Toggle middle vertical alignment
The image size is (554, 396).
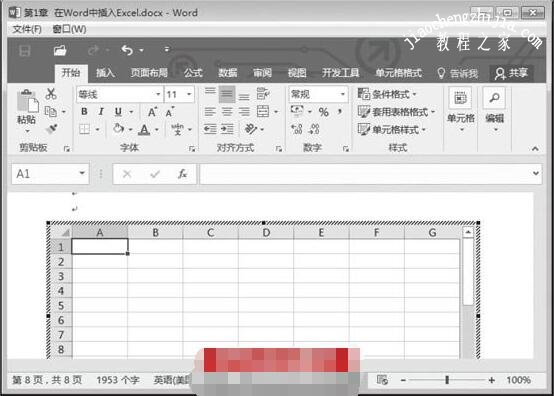click(227, 94)
